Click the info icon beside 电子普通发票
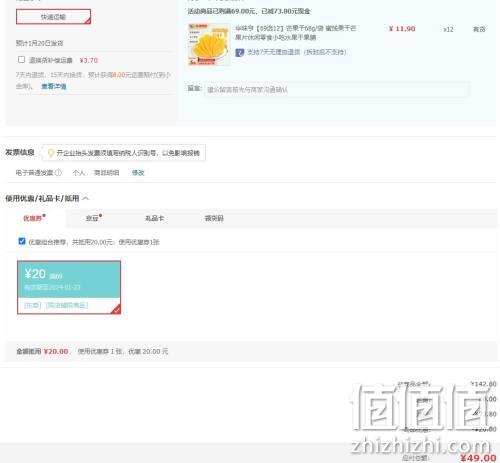Screen dimensions: 500x463 pos(58,173)
